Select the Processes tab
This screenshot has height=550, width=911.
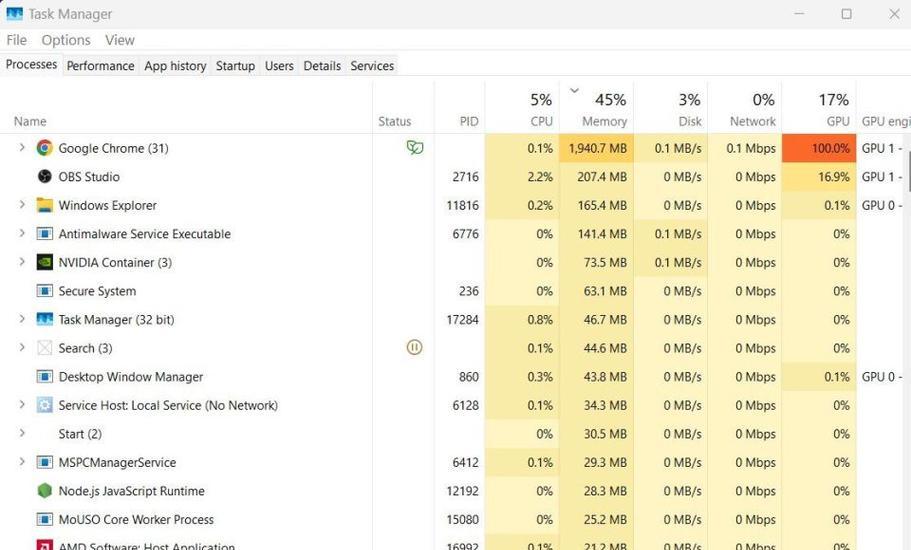[x=31, y=64]
